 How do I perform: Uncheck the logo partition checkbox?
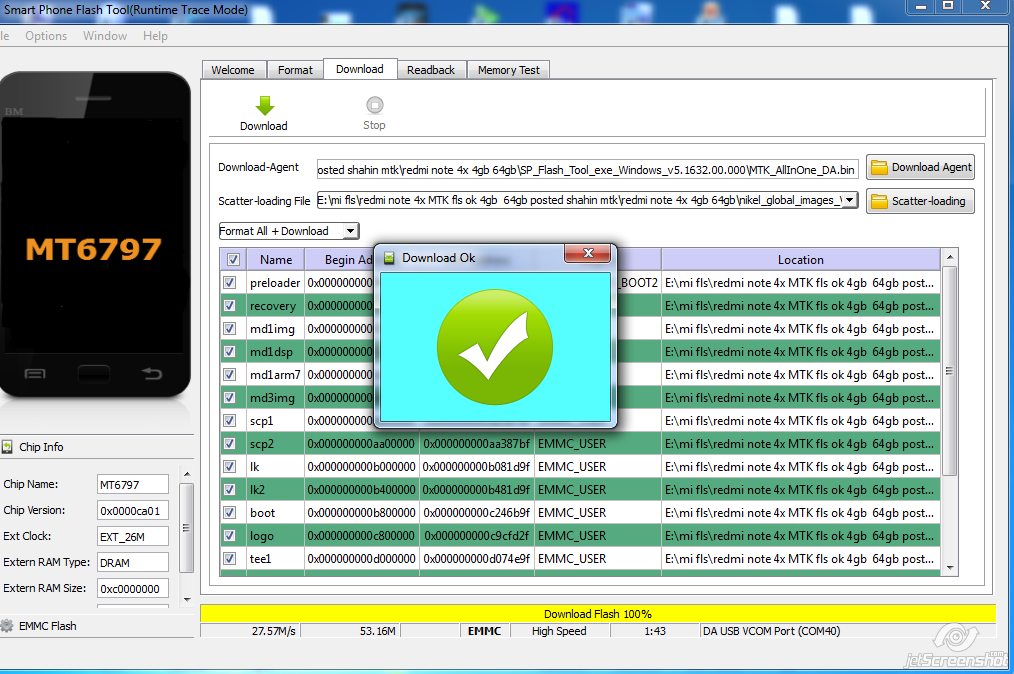[x=230, y=535]
